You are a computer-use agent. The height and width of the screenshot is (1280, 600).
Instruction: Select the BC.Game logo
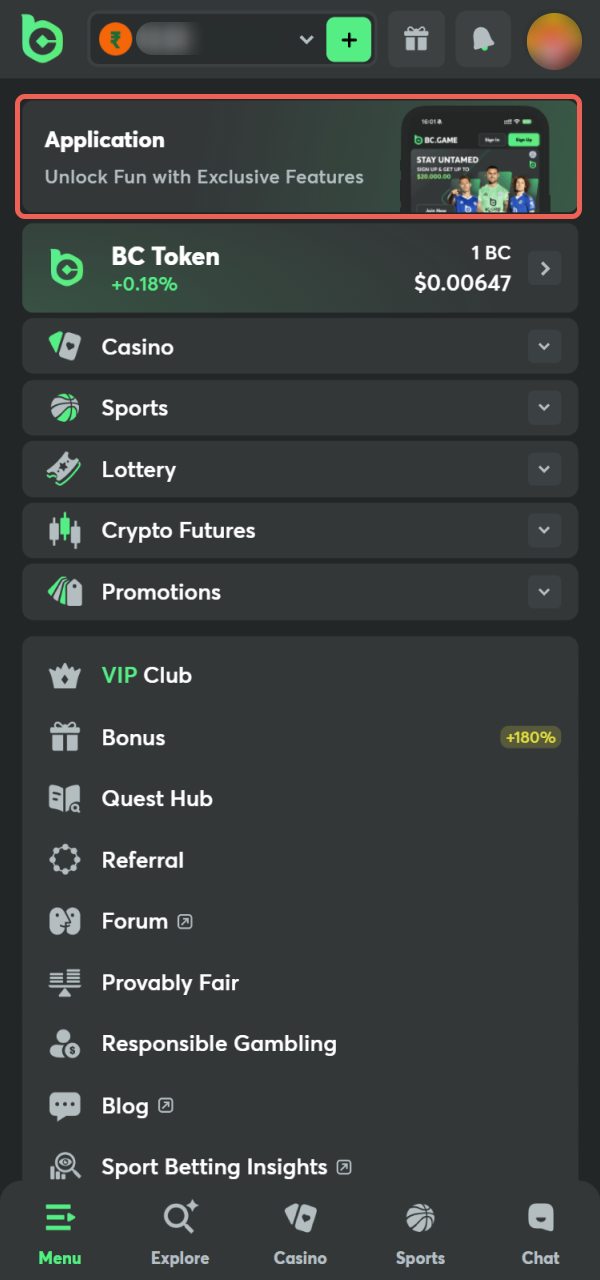coord(42,39)
